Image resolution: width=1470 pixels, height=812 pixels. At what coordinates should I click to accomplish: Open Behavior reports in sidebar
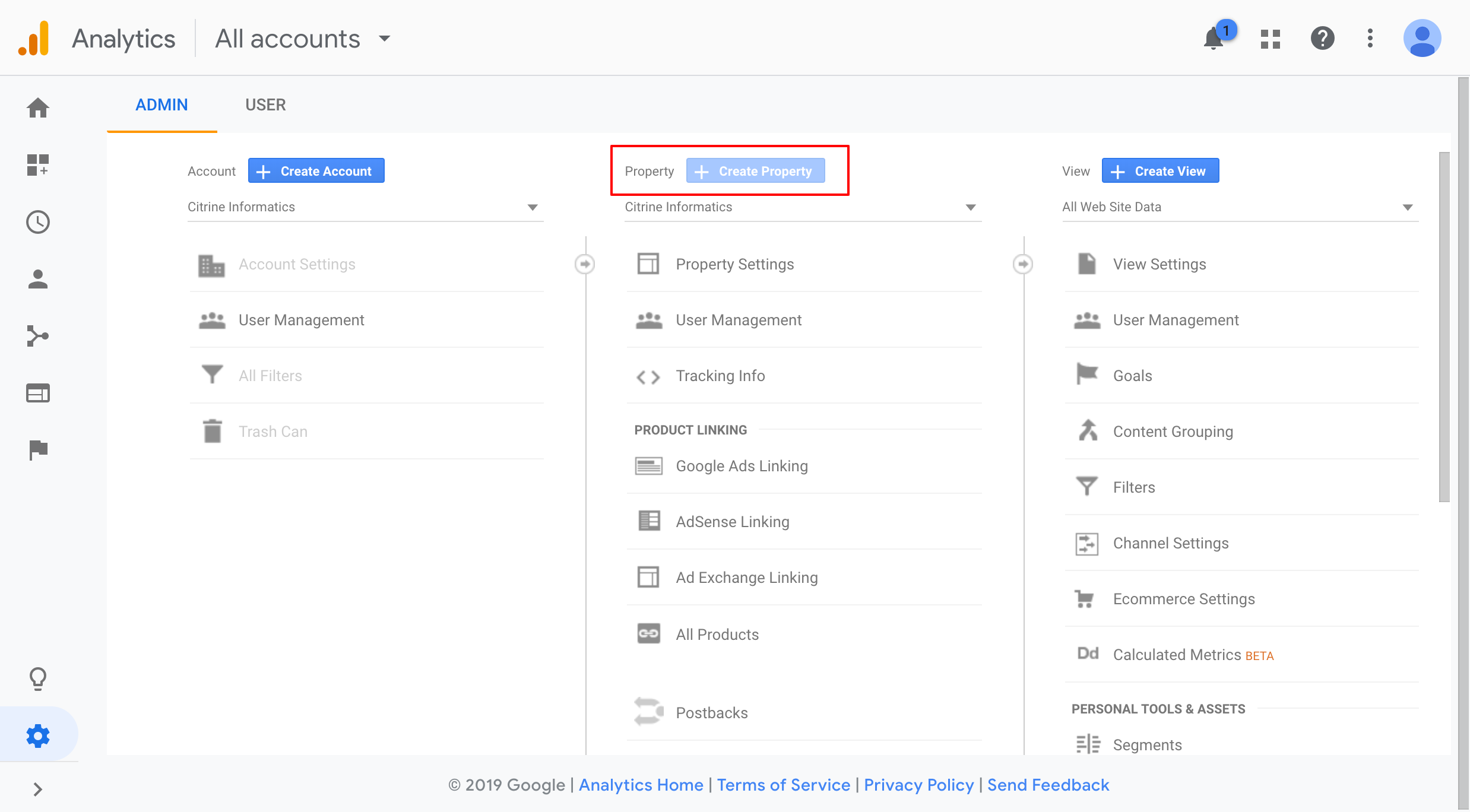click(38, 393)
